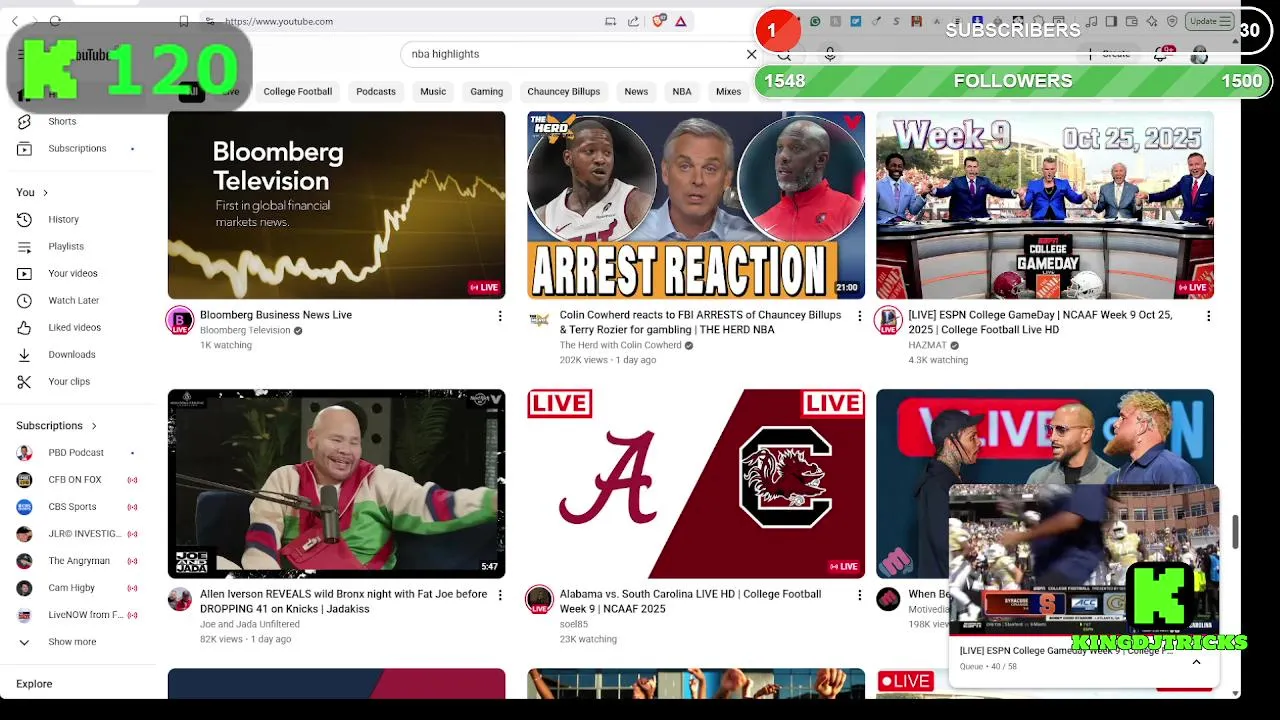This screenshot has width=1280, height=720.
Task: Select the Music filter chip
Action: 433,92
